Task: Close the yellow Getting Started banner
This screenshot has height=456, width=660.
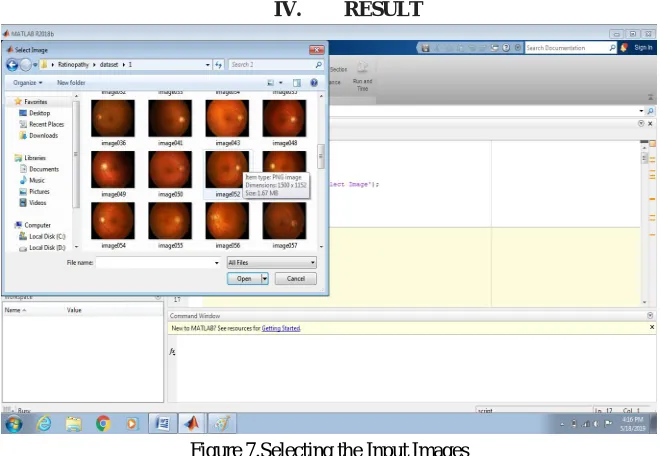Action: click(x=652, y=327)
